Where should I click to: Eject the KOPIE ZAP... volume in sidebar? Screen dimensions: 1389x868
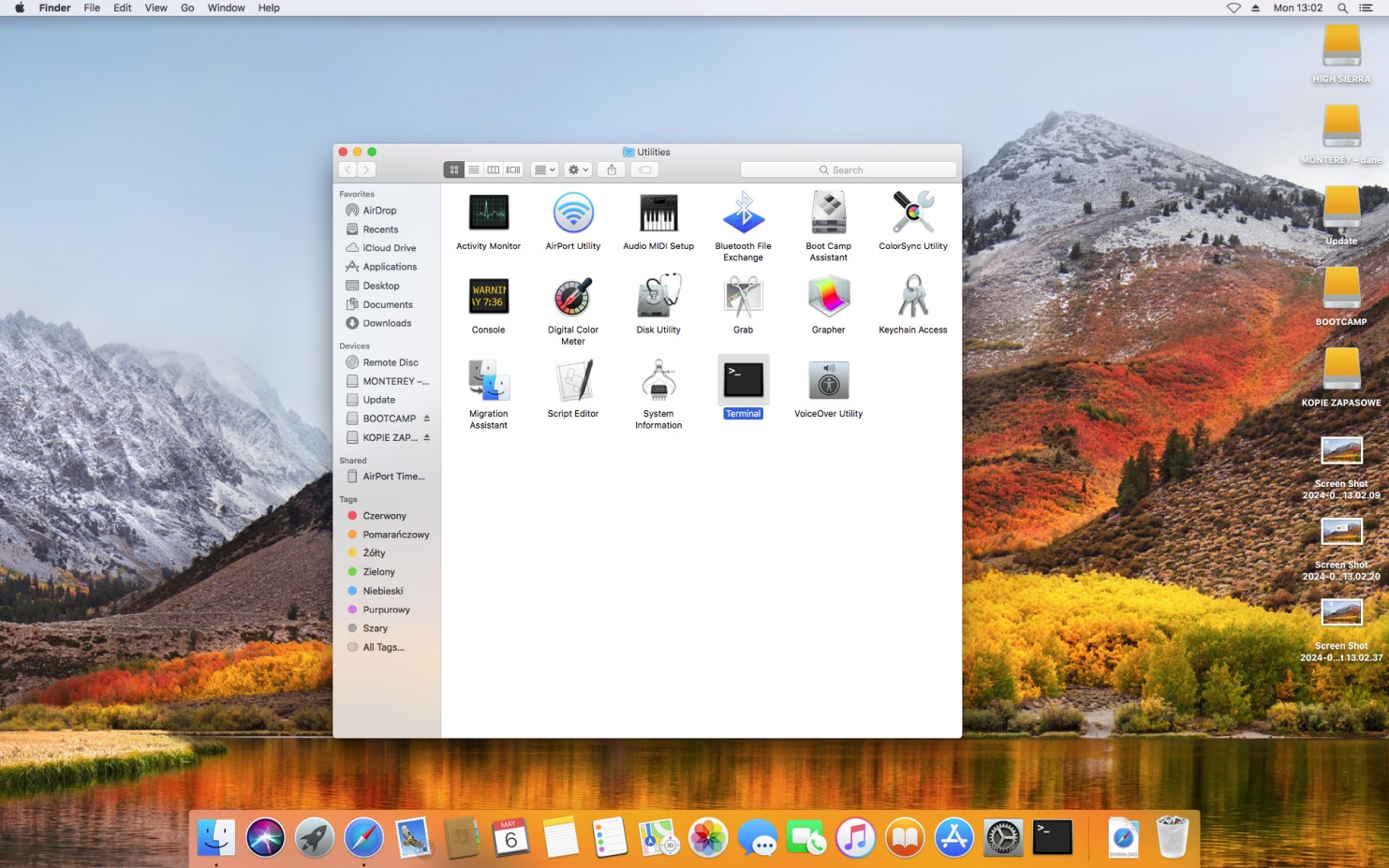(427, 437)
